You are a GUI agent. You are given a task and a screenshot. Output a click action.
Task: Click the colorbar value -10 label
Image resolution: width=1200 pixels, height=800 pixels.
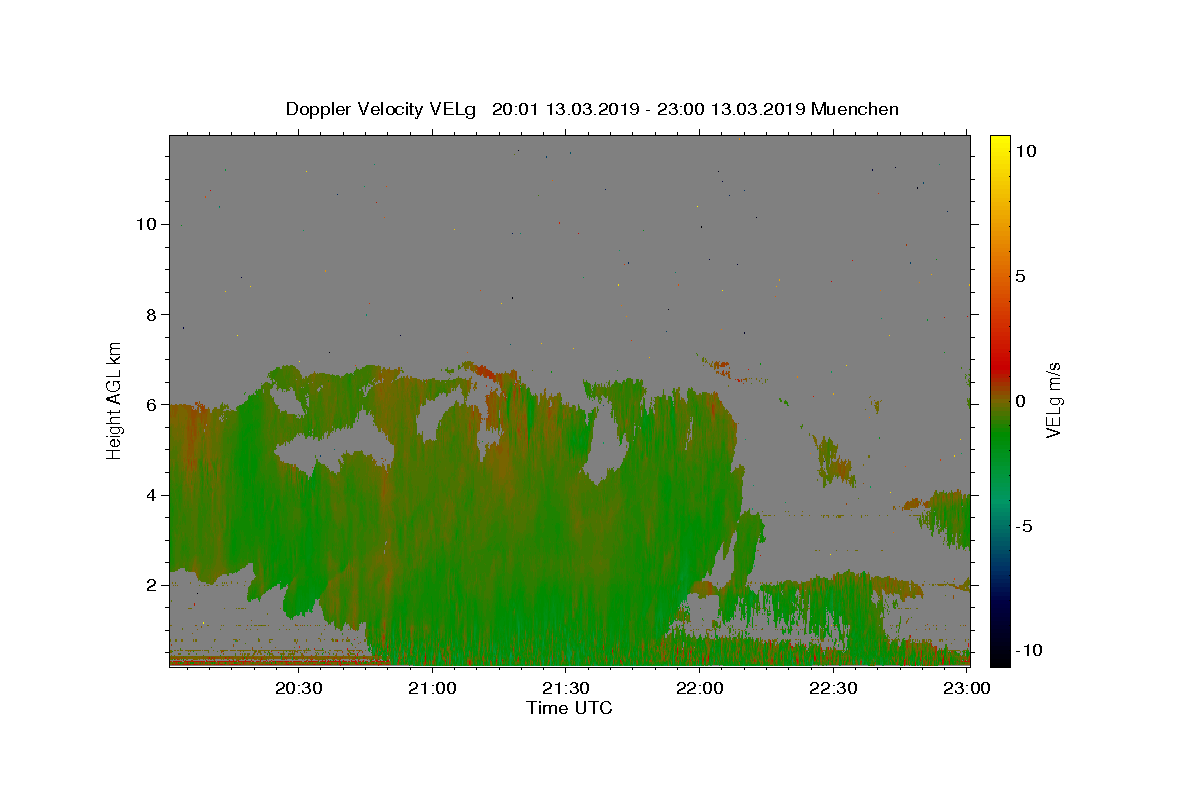tap(1028, 650)
